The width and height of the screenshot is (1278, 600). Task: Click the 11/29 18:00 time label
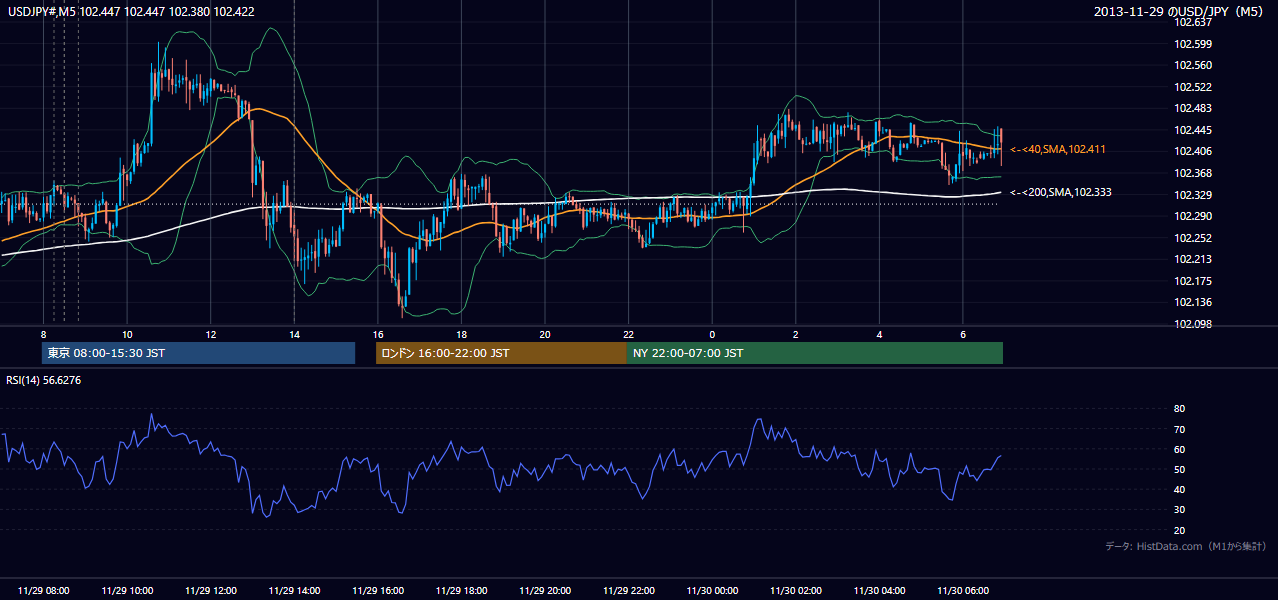pos(461,591)
